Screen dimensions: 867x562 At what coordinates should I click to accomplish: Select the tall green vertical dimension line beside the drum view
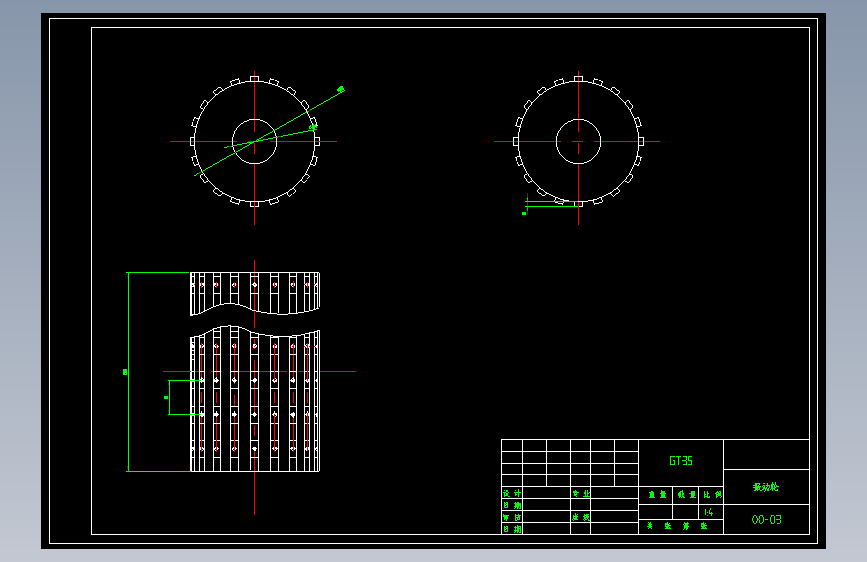128,372
